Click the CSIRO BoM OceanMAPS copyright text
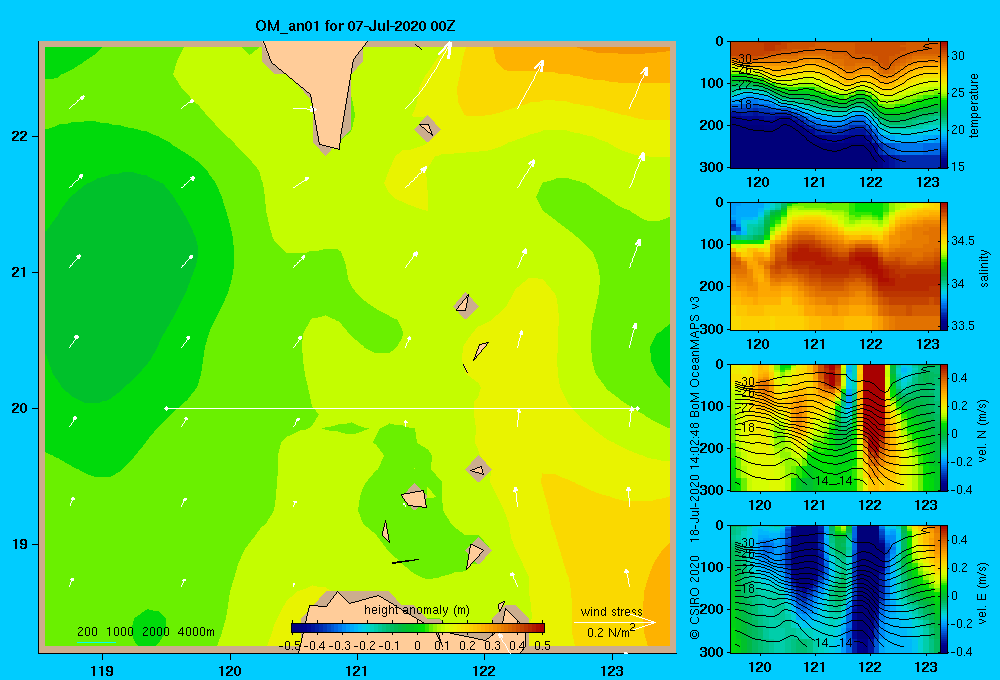 695,467
